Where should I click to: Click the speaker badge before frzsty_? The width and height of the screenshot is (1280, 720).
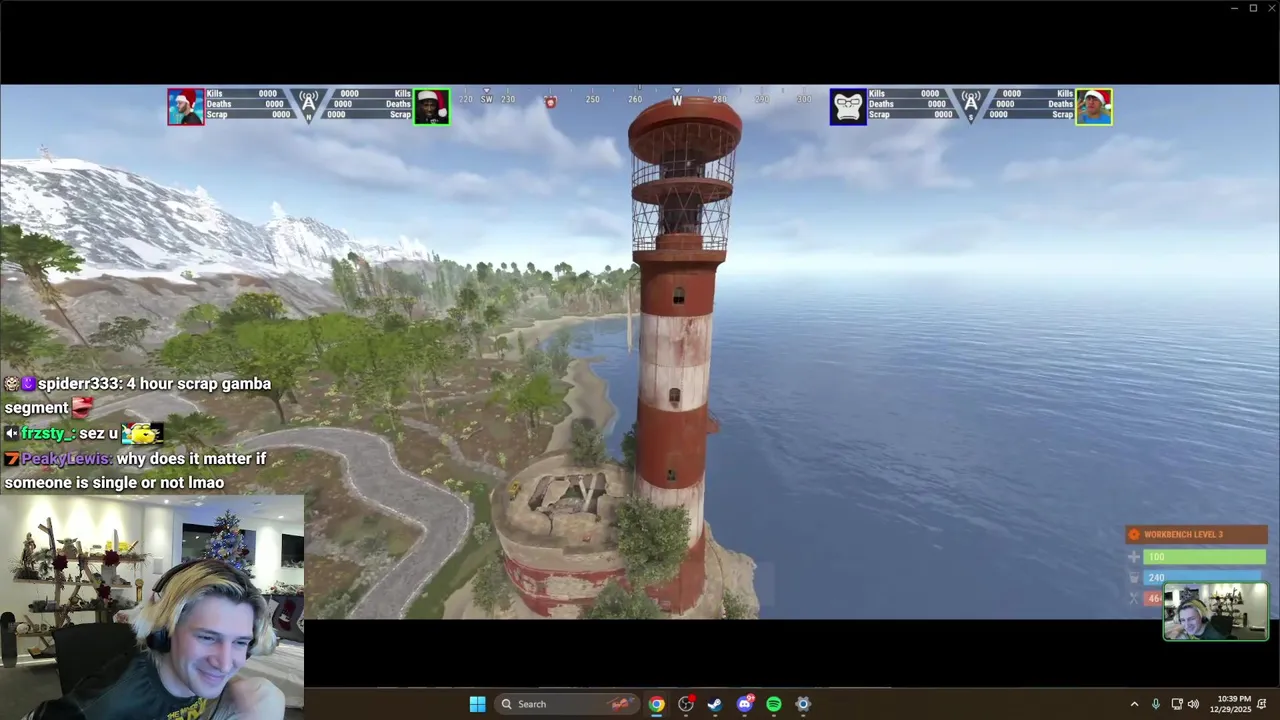(12, 434)
